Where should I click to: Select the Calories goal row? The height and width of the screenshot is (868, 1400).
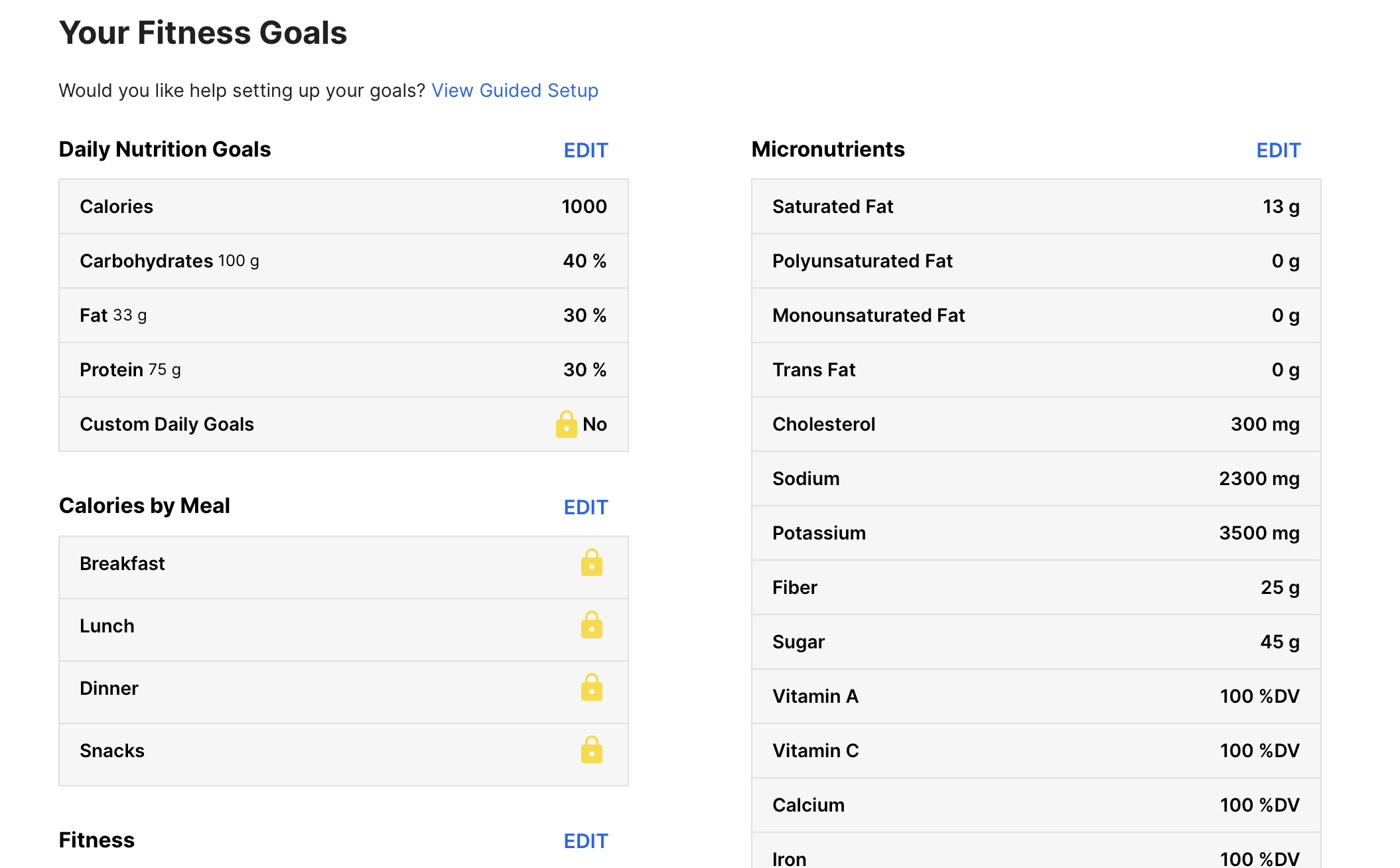[x=344, y=206]
